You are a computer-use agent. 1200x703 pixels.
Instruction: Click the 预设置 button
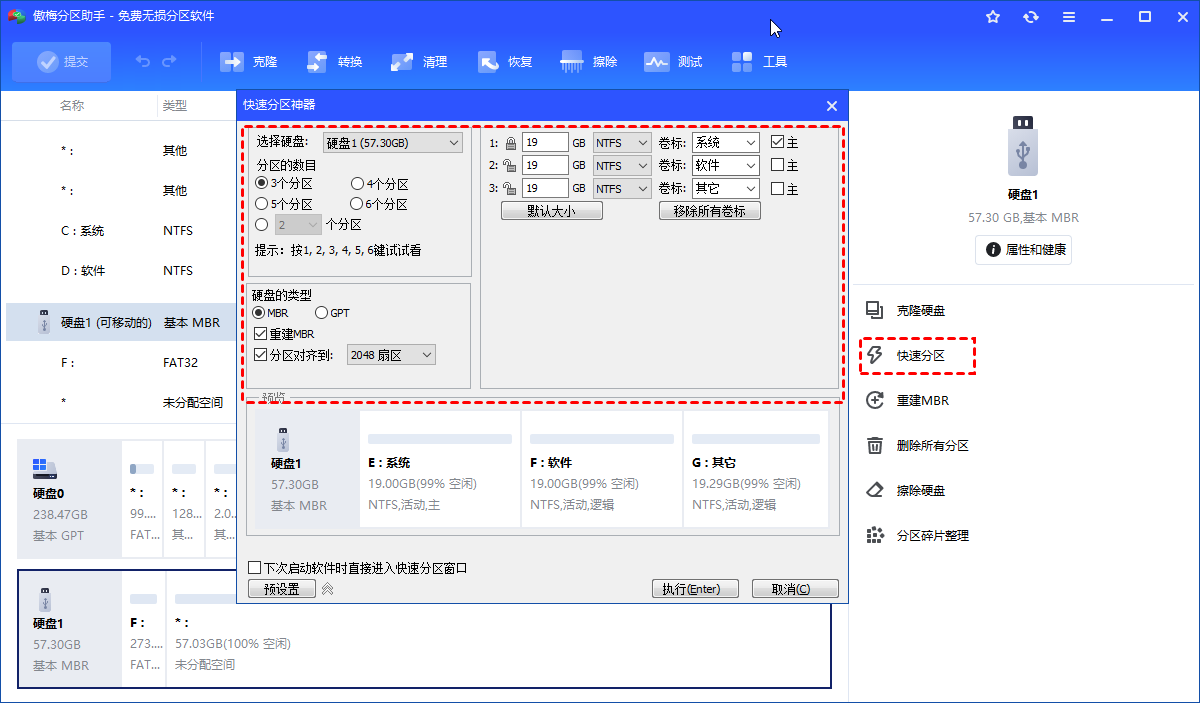click(282, 589)
